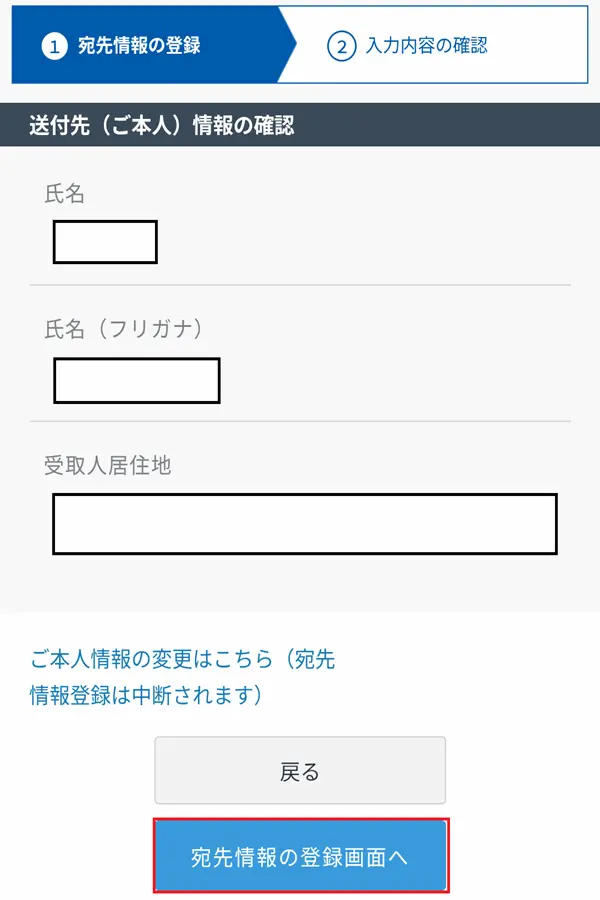Click the 受取人居住地 field label
Viewport: 600px width, 900px height.
pyautogui.click(x=108, y=465)
